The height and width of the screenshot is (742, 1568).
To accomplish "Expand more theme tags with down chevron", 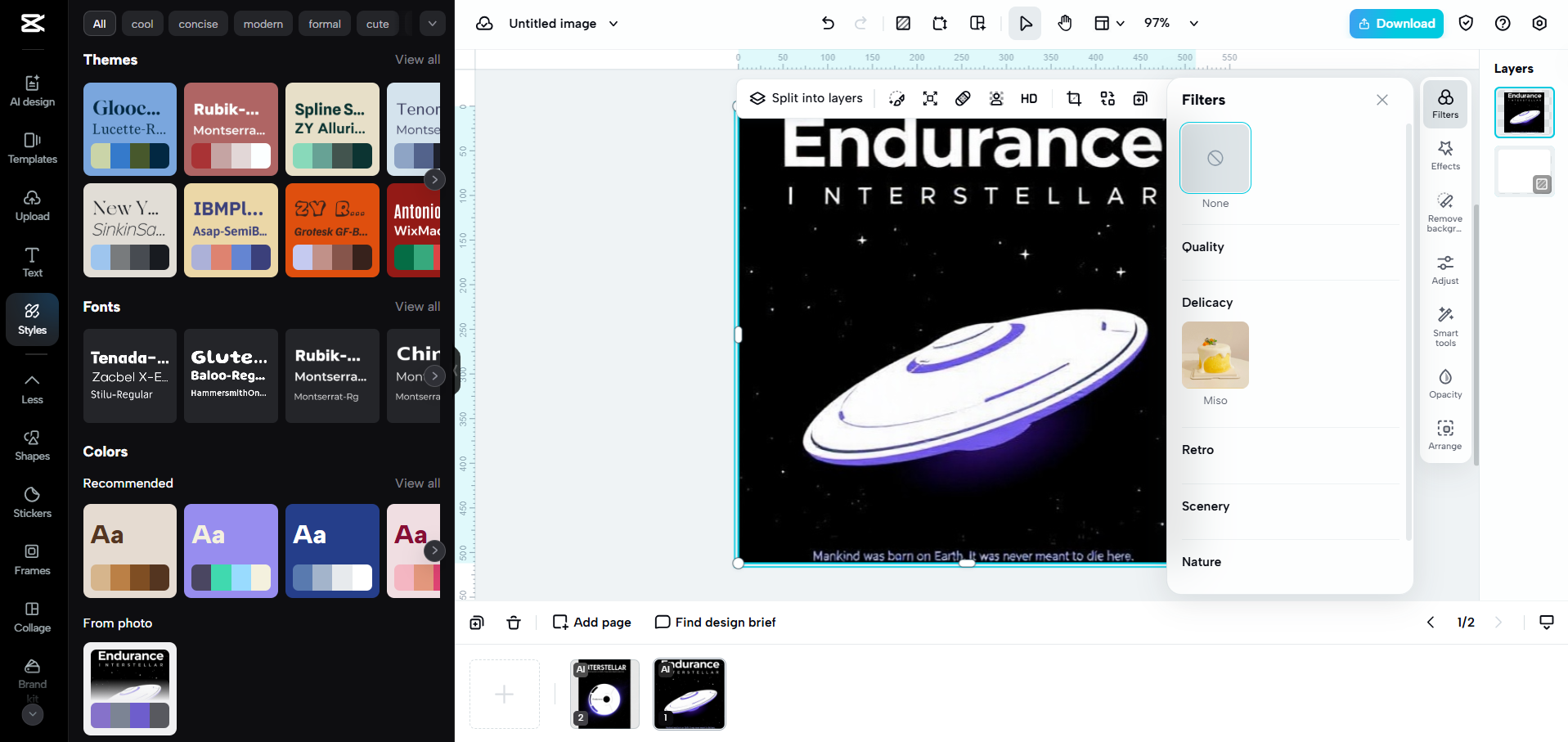I will [x=432, y=23].
